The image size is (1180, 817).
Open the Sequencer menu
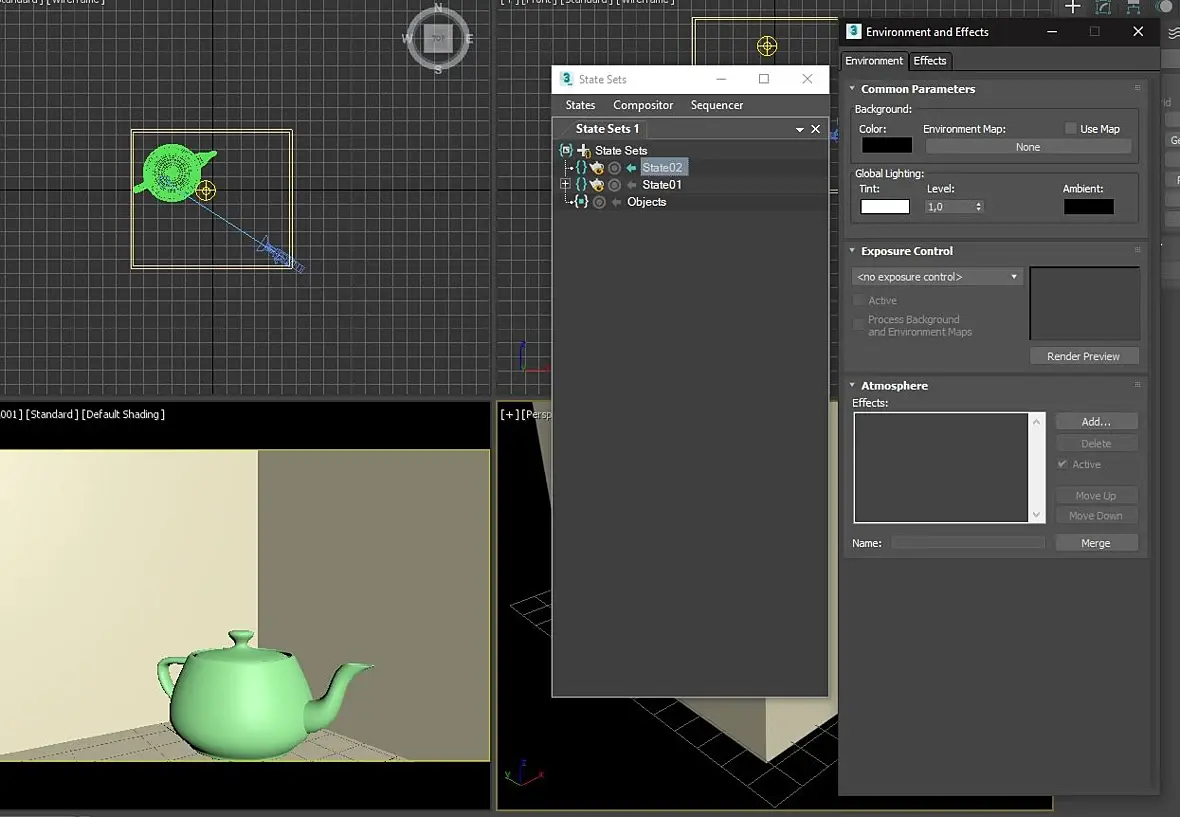(x=716, y=105)
